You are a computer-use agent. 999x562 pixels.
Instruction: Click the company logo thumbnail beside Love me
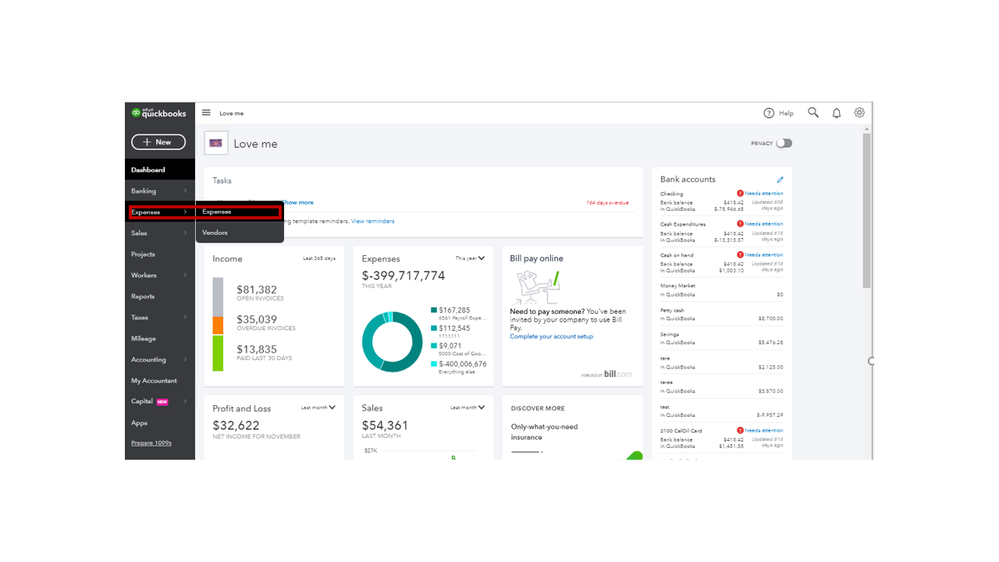click(216, 143)
